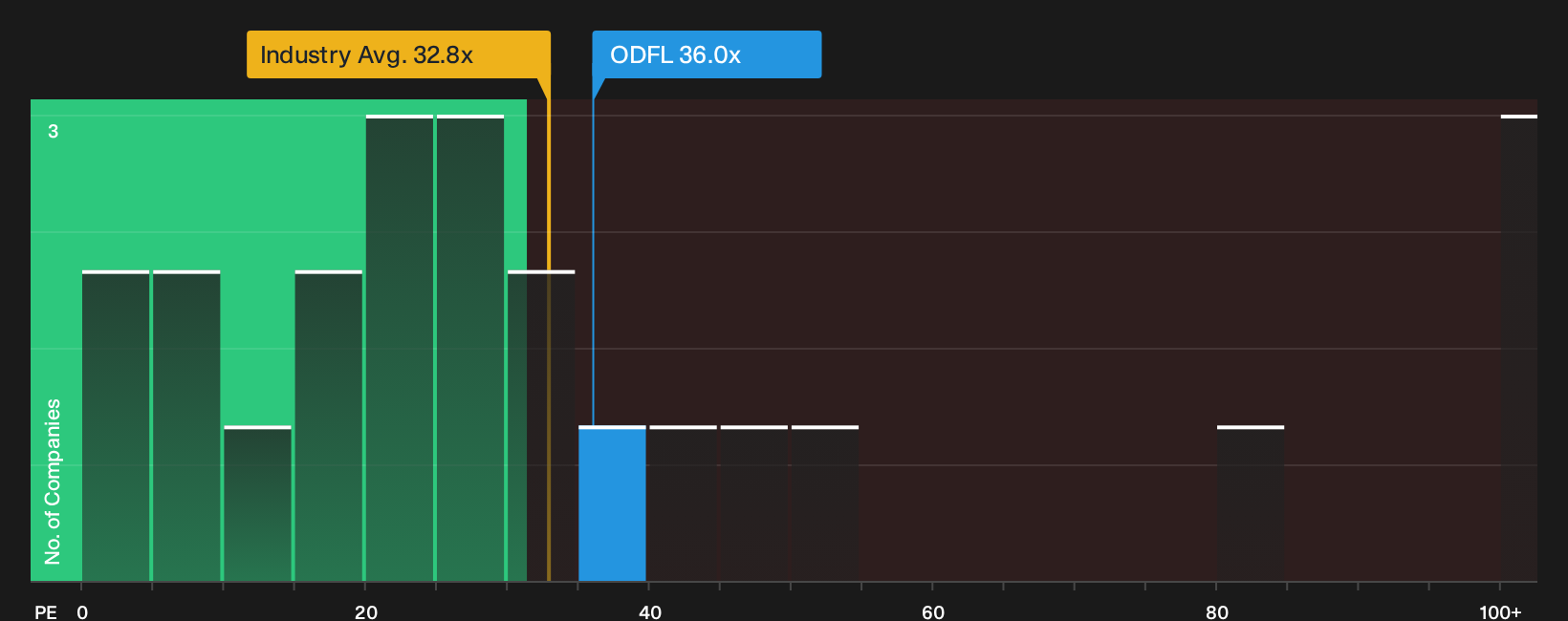Click the '0' x-axis label

[82, 611]
